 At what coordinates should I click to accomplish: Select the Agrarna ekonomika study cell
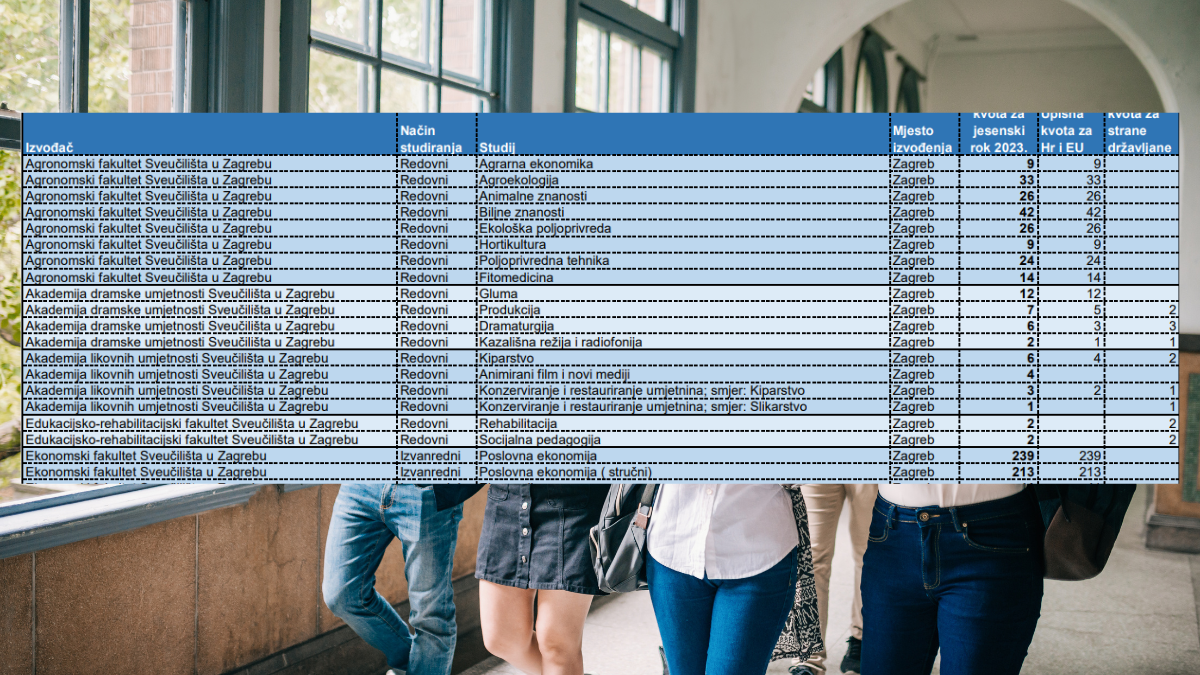tap(683, 164)
